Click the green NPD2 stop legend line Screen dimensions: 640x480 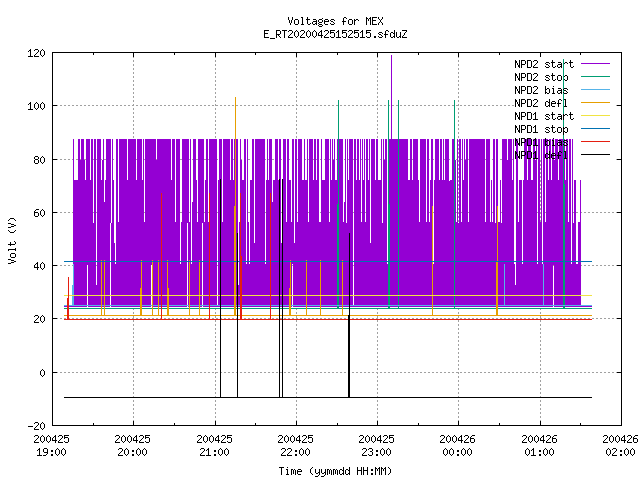point(595,77)
